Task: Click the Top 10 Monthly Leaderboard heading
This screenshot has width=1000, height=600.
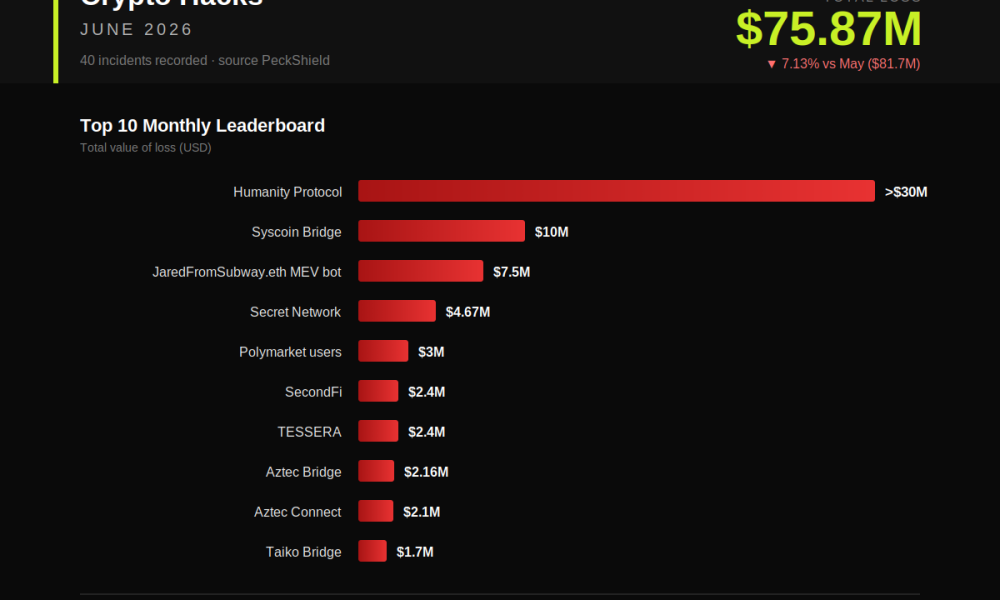Action: tap(202, 126)
